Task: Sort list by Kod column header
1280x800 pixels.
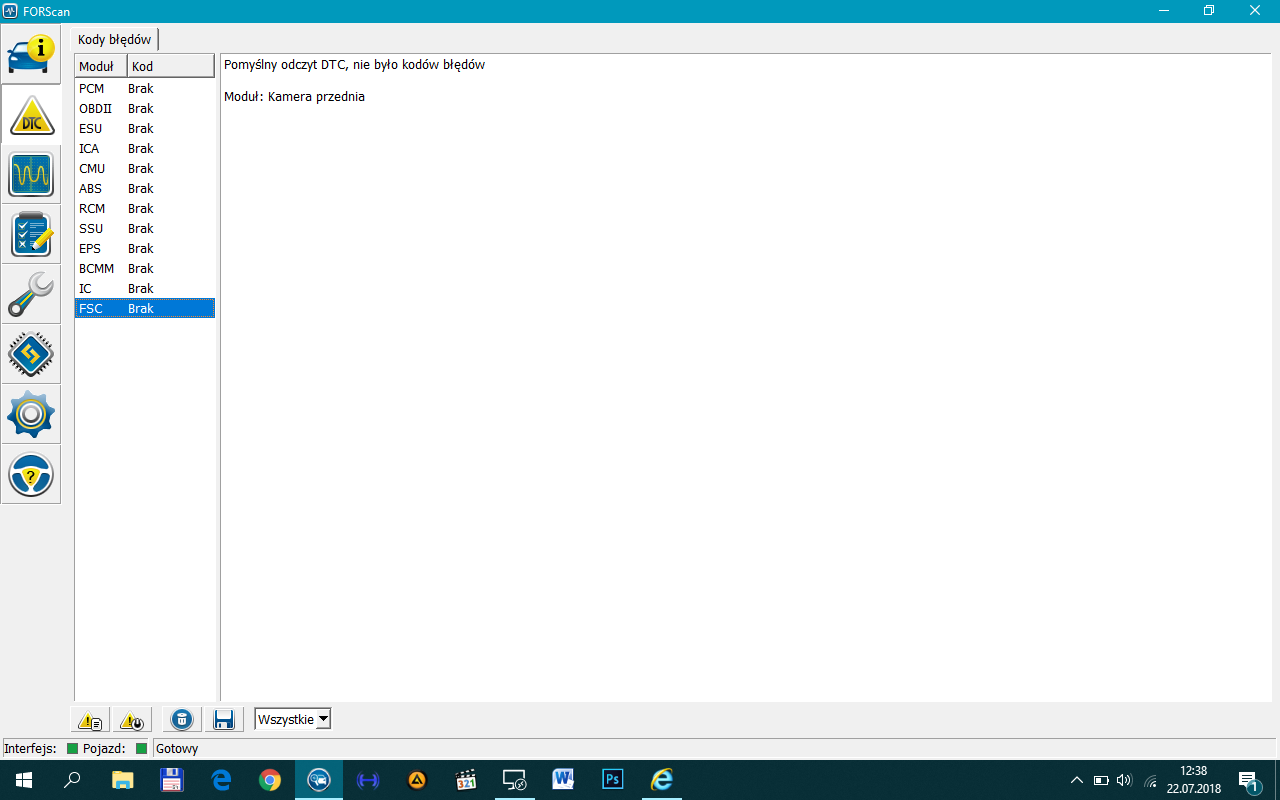Action: pyautogui.click(x=170, y=66)
